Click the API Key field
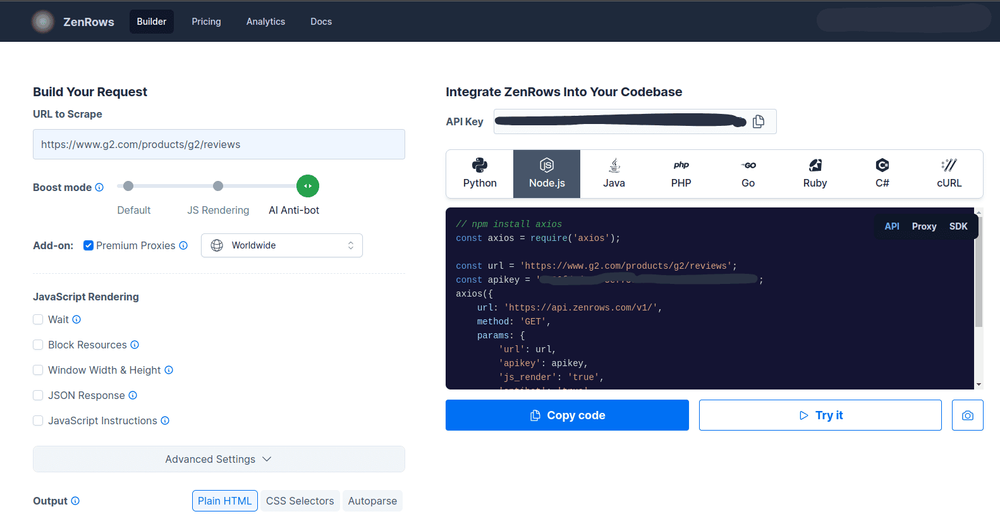 tap(635, 122)
